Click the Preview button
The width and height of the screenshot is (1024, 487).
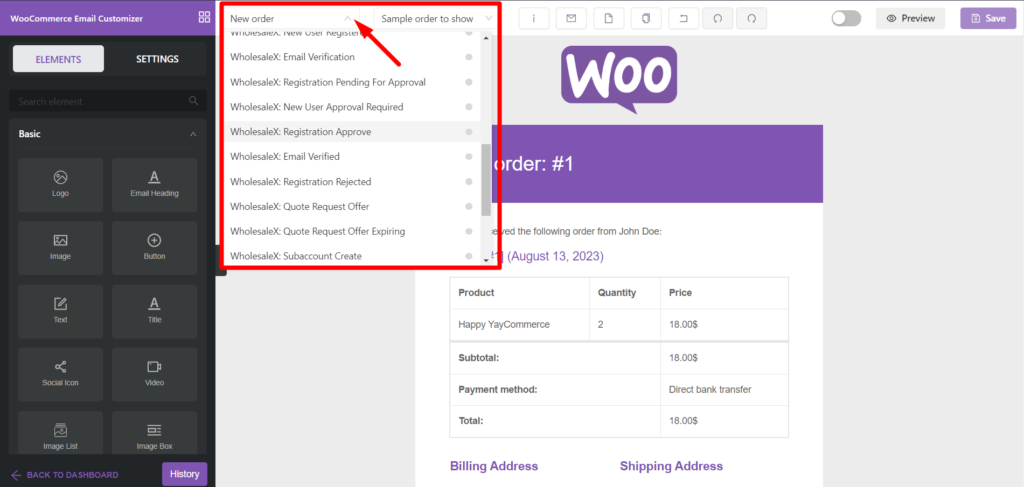click(910, 18)
